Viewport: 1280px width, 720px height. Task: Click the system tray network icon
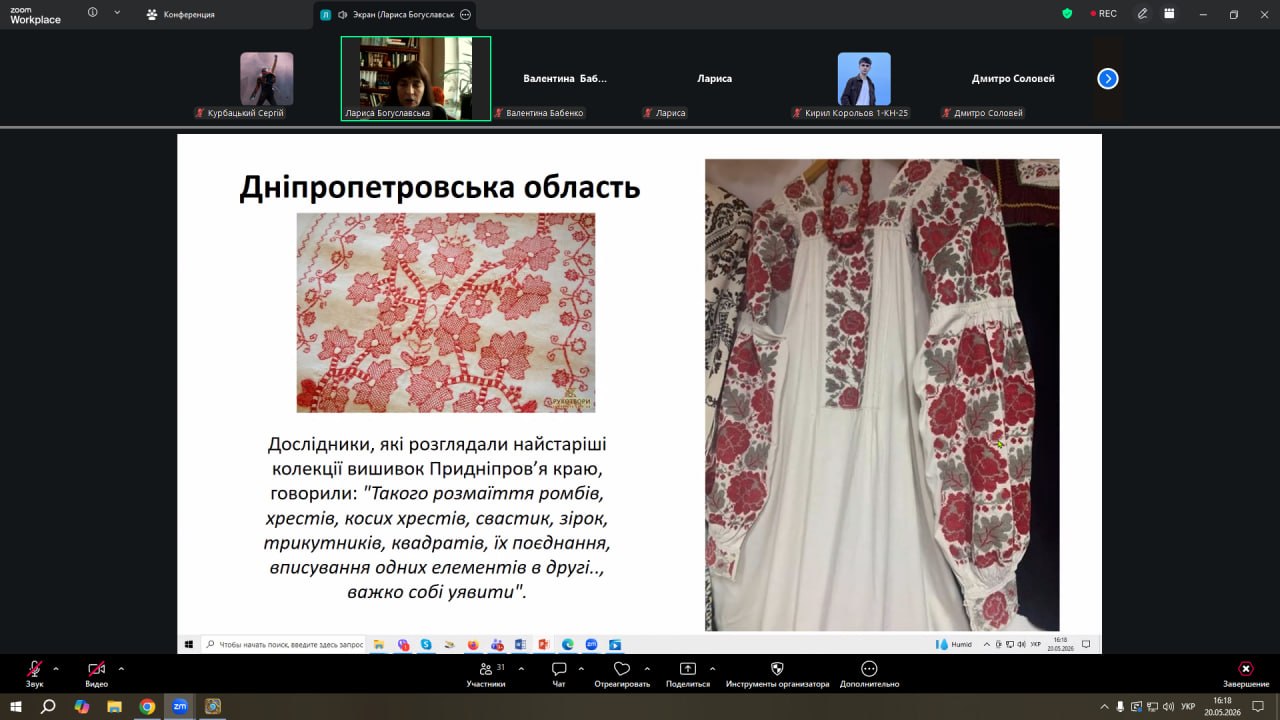(1152, 706)
